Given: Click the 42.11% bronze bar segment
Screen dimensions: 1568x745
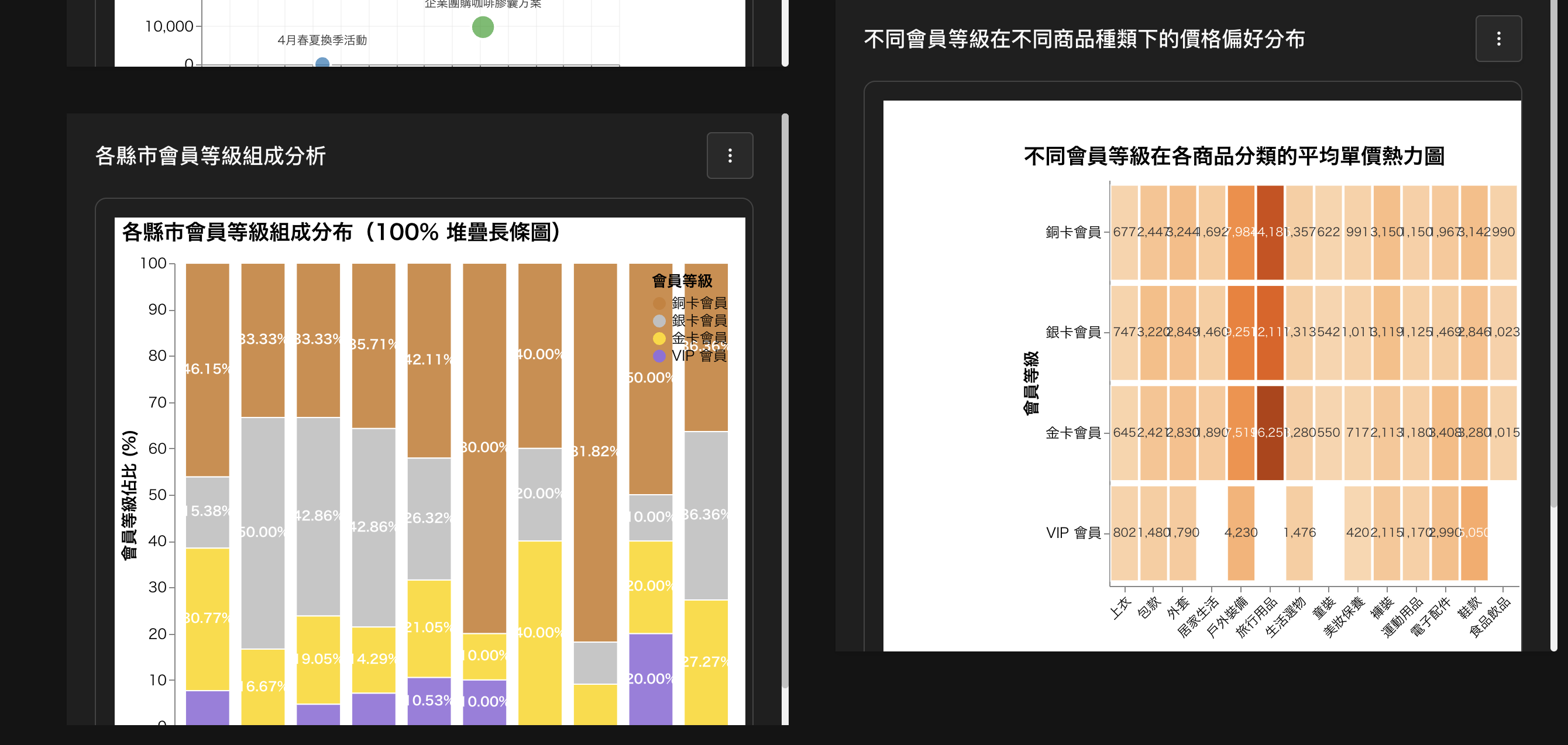Looking at the screenshot, I should (x=429, y=360).
